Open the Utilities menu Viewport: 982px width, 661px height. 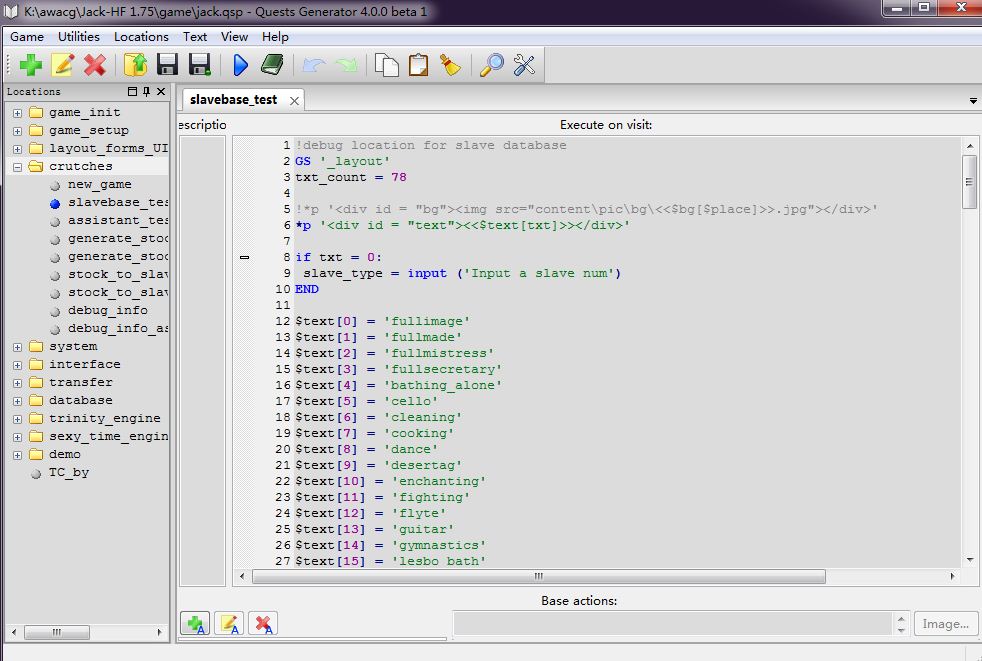(79, 37)
